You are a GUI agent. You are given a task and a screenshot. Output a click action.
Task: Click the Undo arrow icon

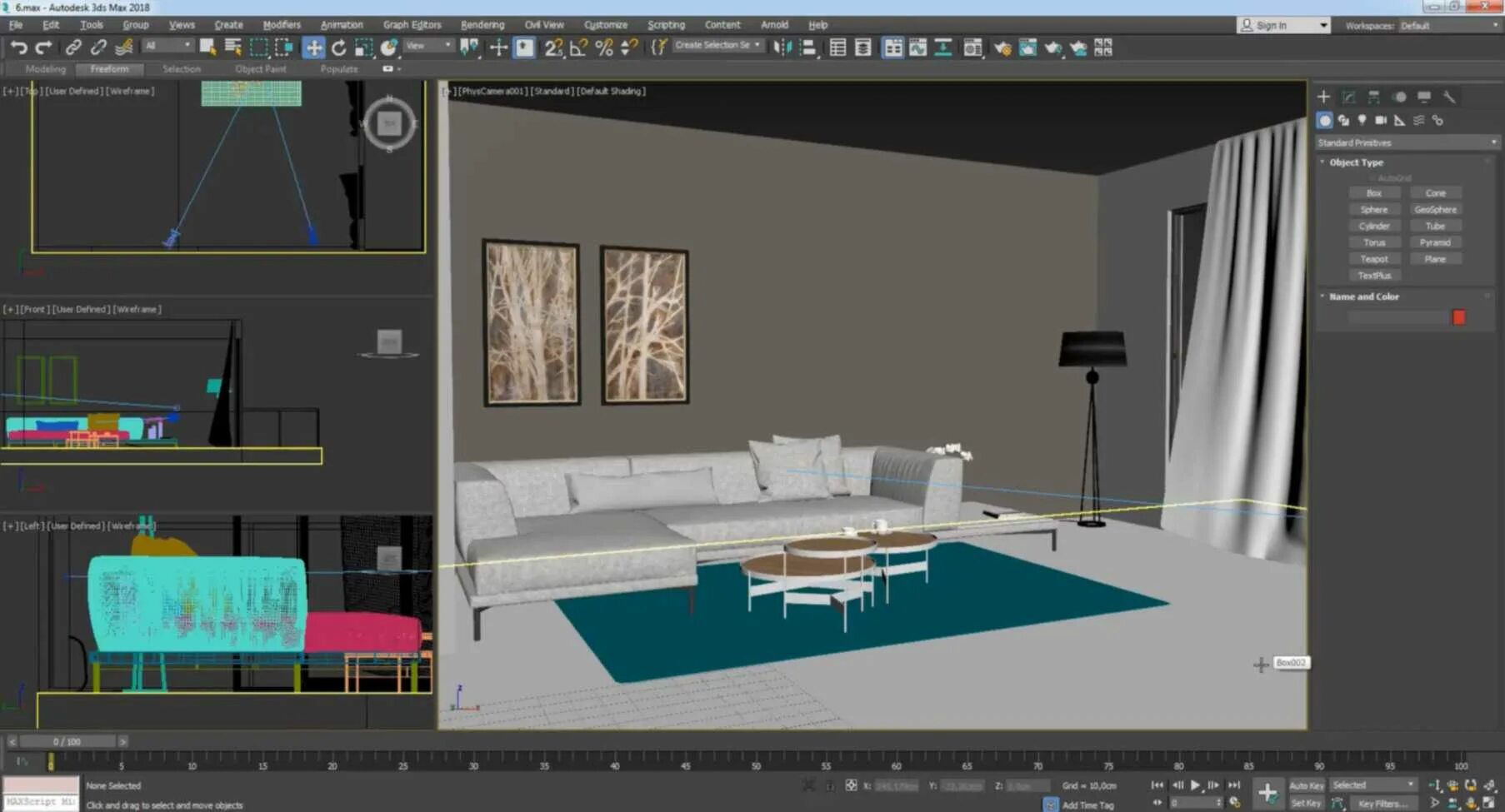pyautogui.click(x=18, y=47)
